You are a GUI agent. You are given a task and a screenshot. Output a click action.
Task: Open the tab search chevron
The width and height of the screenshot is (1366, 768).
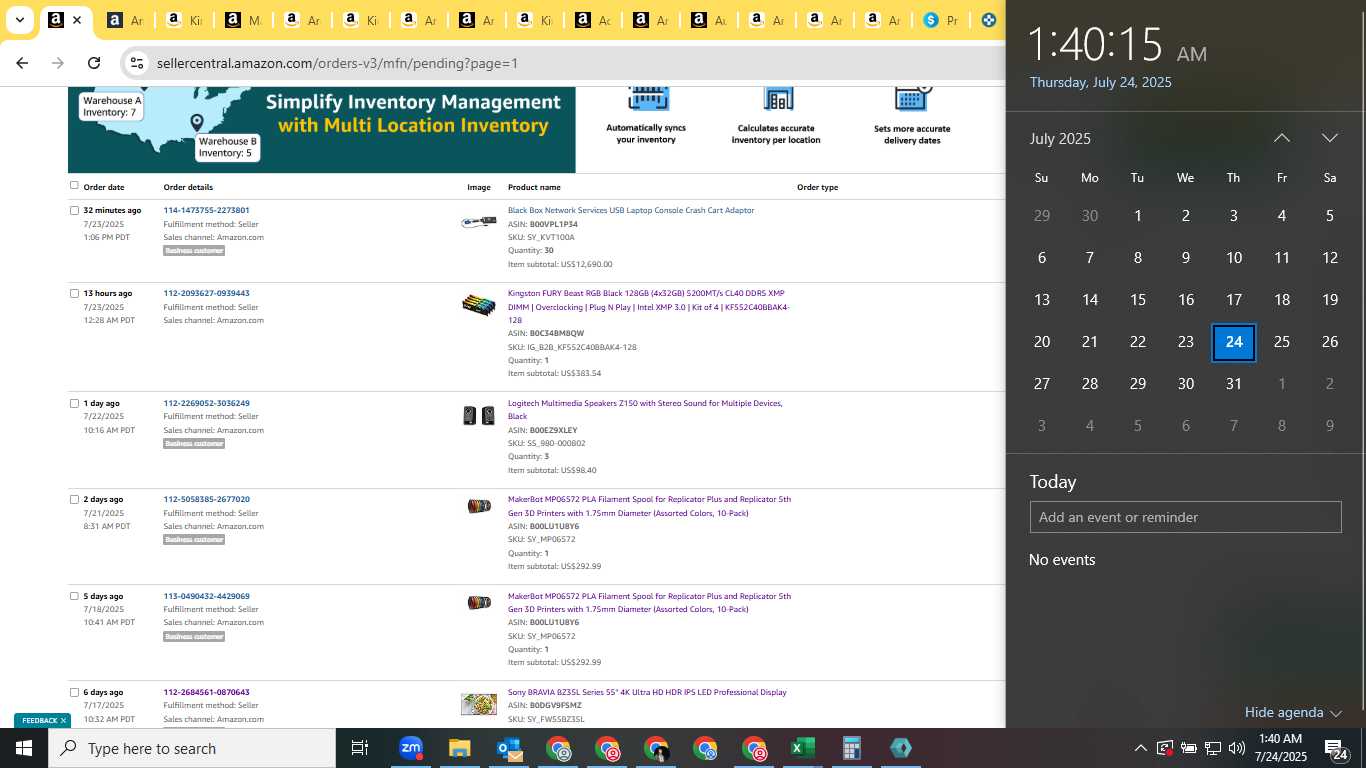coord(19,20)
